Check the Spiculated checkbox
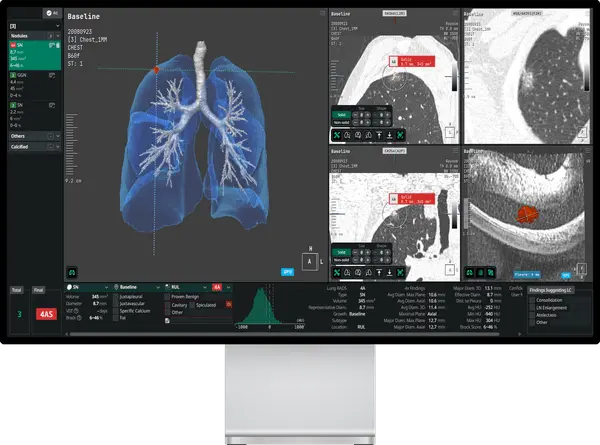 (192, 305)
